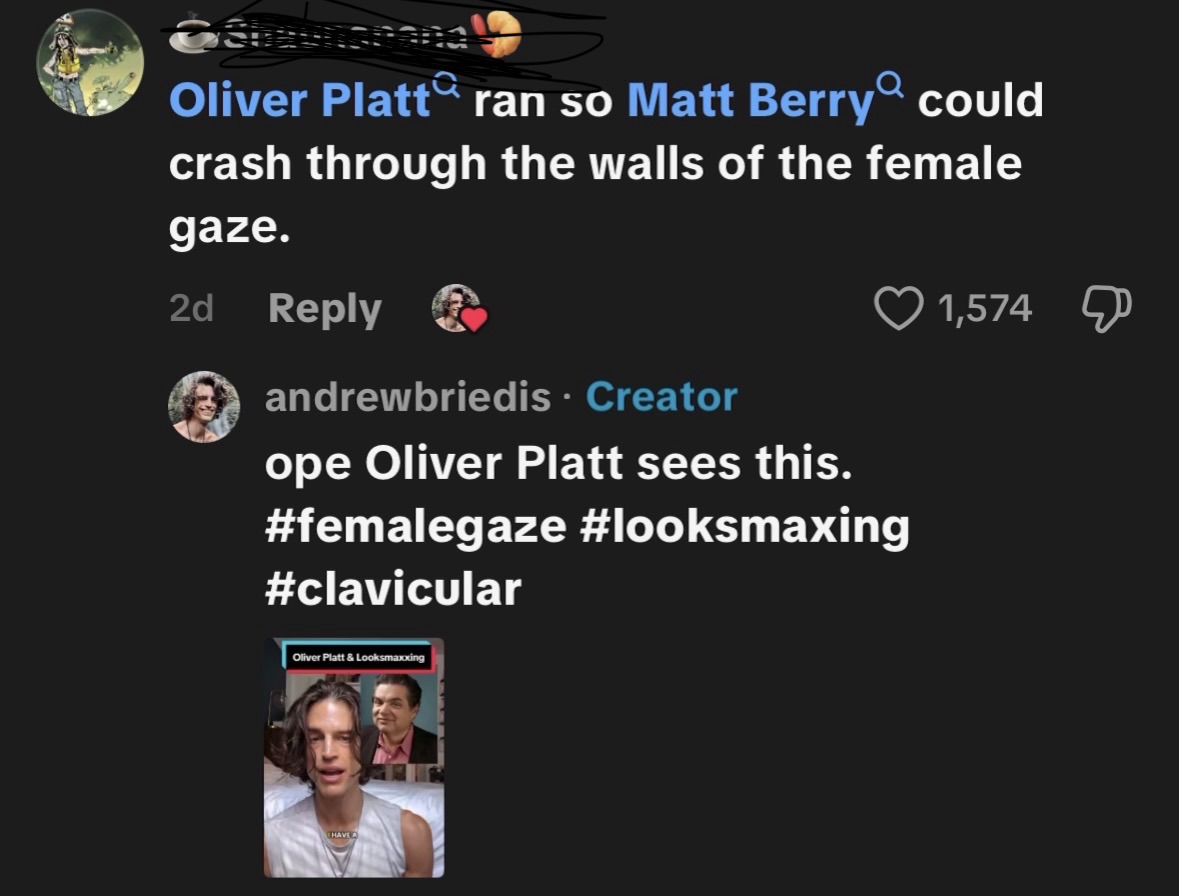Open the #femalegaze hashtag

point(415,527)
